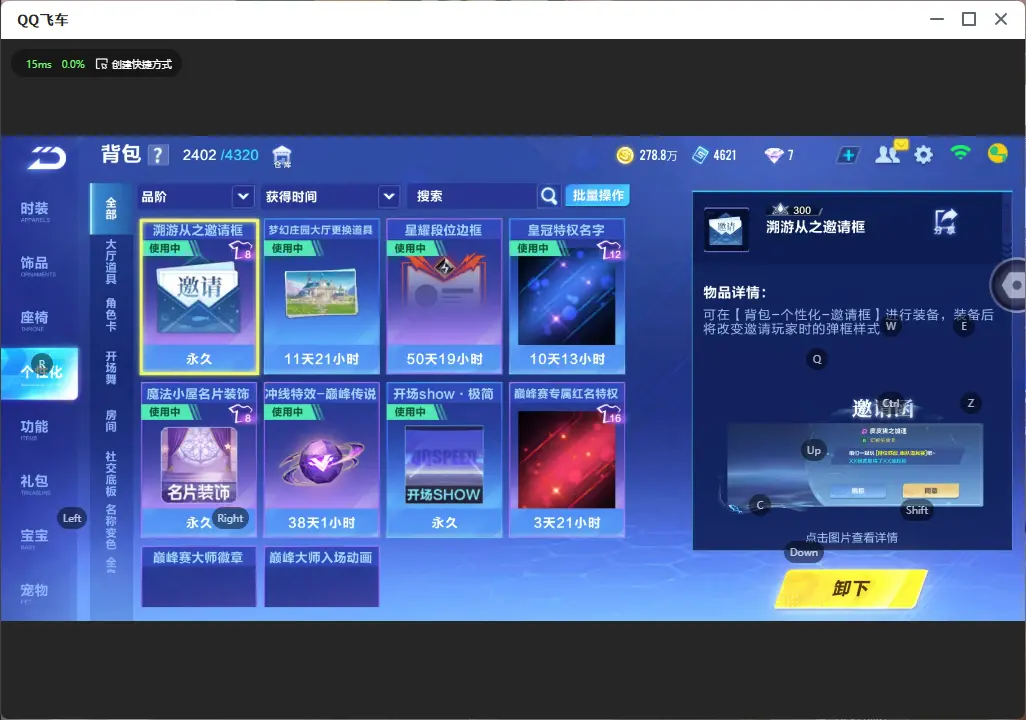The width and height of the screenshot is (1026, 720).
Task: Open the friends icon with mail badge
Action: coord(890,153)
